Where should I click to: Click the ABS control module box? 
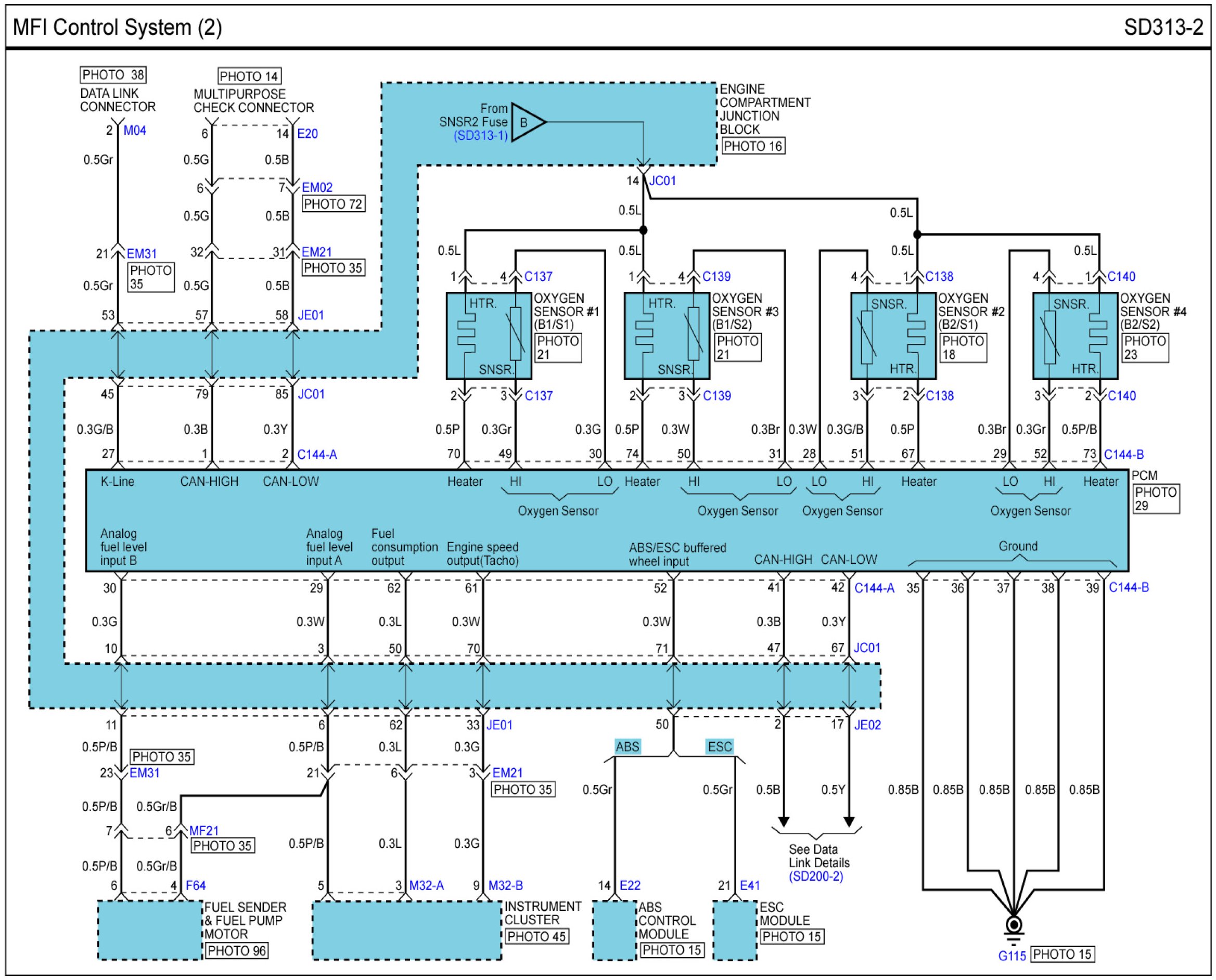click(614, 930)
